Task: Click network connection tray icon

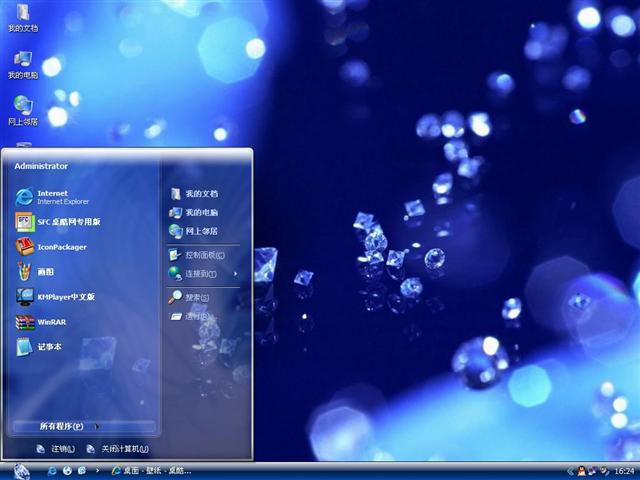Action: (592, 471)
